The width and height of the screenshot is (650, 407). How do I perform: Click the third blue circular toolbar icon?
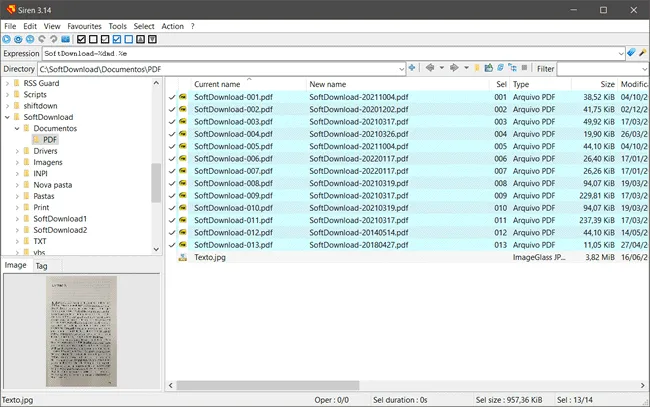pos(30,39)
